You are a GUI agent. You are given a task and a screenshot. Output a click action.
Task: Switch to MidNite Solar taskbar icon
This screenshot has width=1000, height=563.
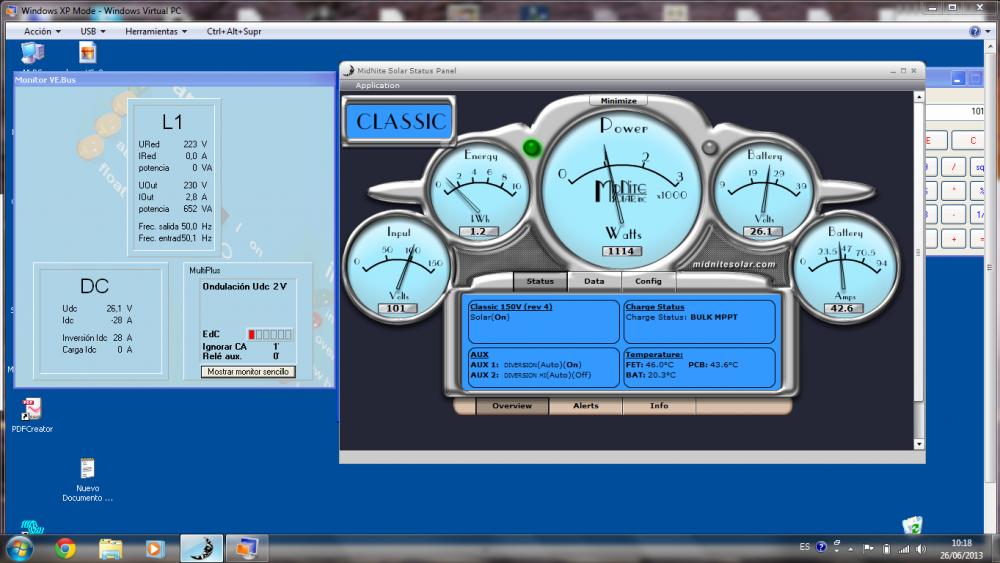point(202,548)
